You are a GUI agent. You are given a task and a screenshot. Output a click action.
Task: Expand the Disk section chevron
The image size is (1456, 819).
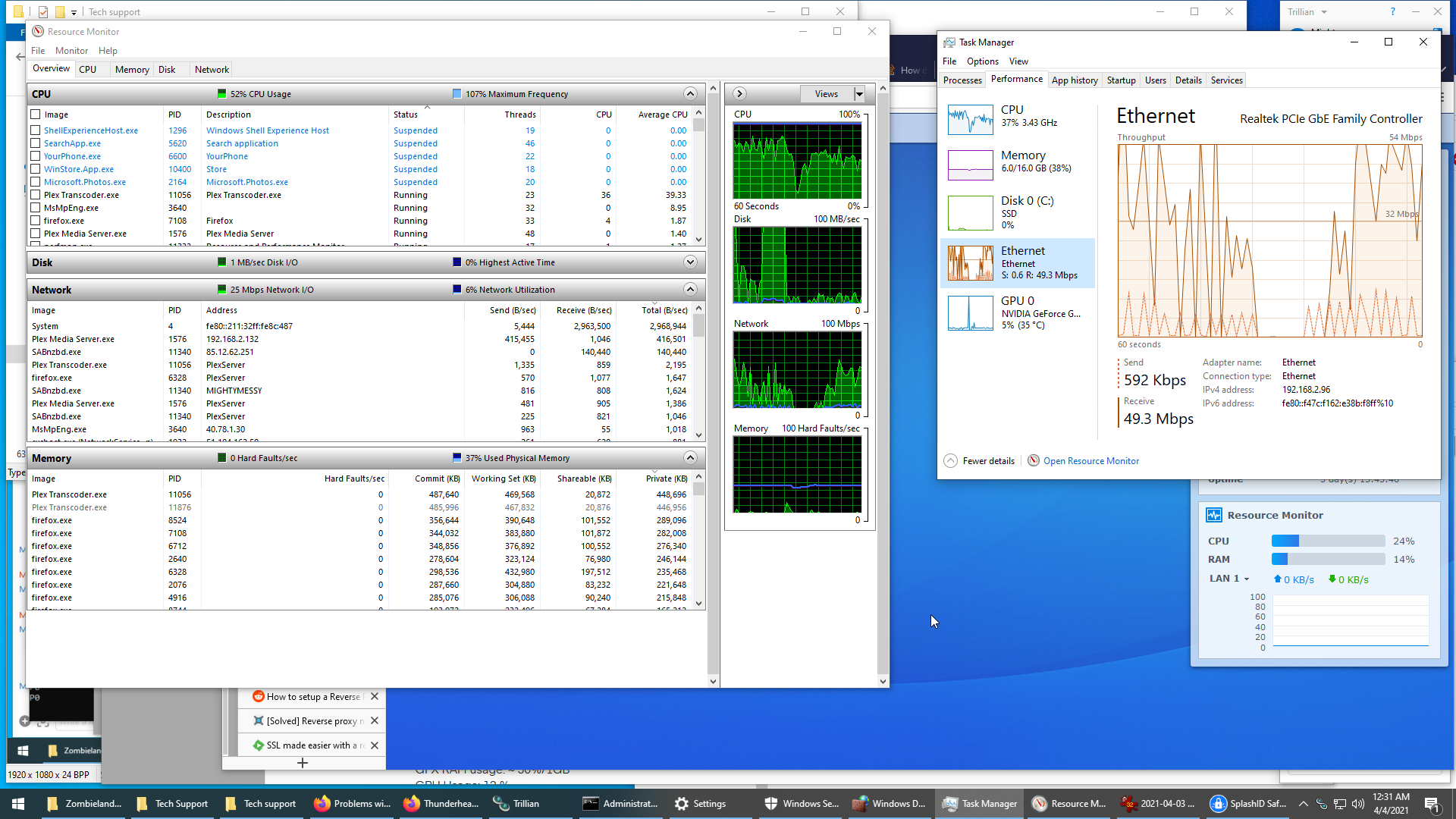click(689, 262)
